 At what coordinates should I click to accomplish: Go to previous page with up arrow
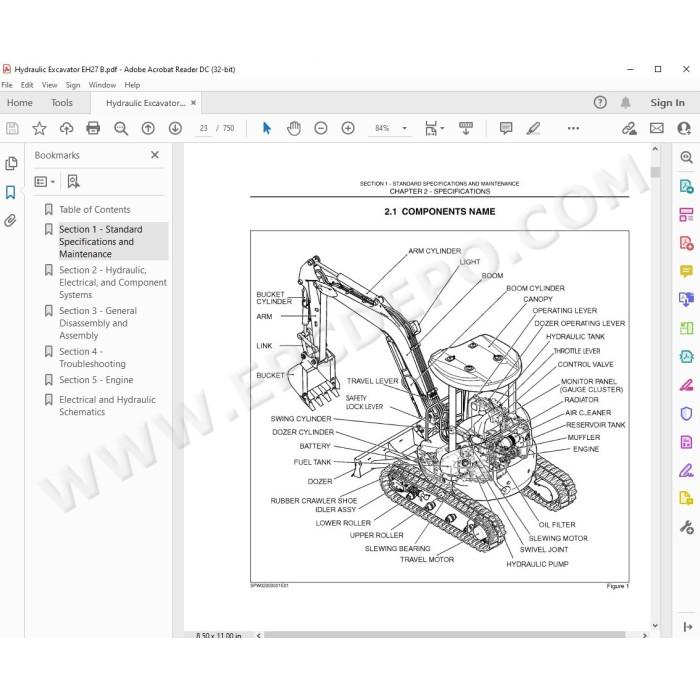point(148,129)
